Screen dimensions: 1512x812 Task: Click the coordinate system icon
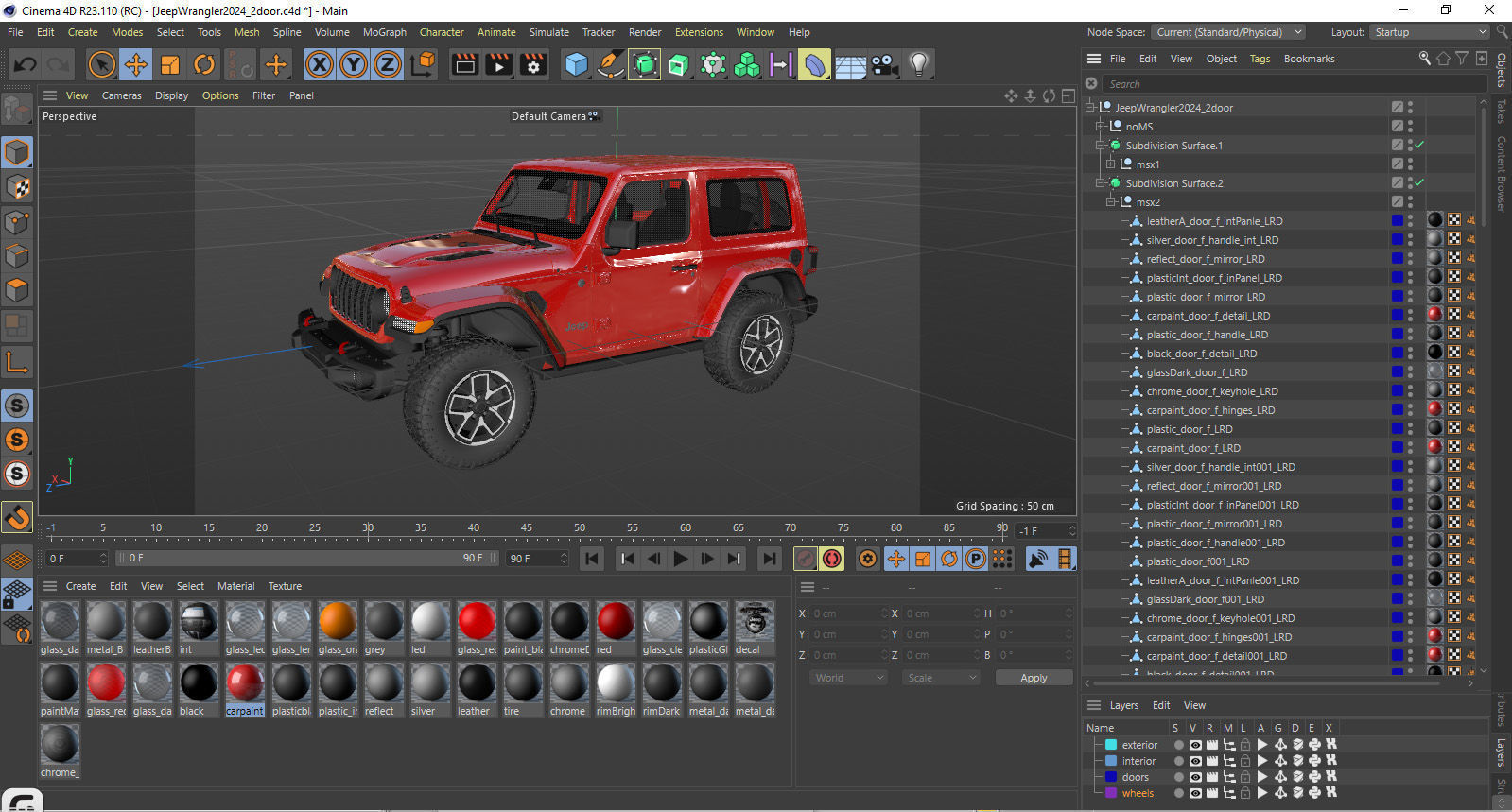[424, 64]
